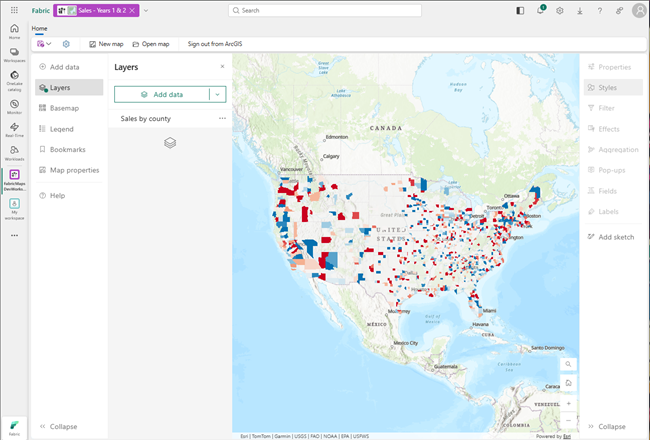Open OneLake catalog in the left navigation

point(15,80)
